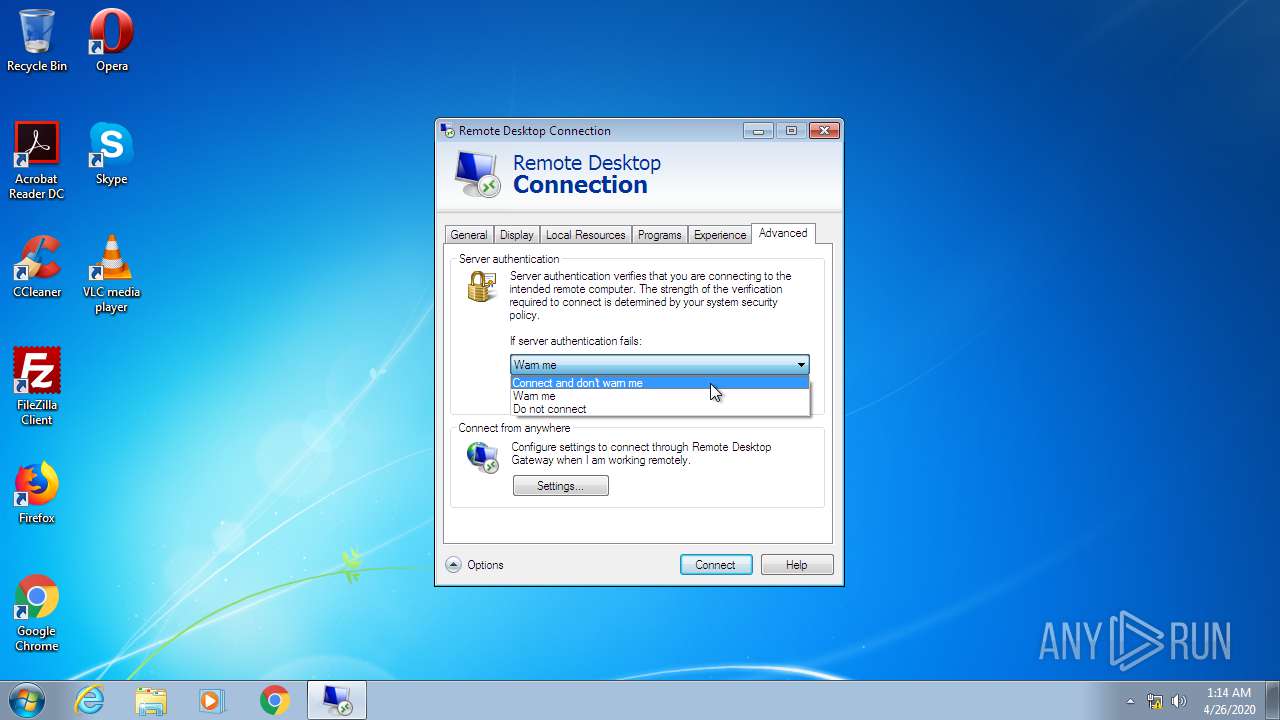Select the Advanced tab
1280x720 pixels.
point(783,233)
